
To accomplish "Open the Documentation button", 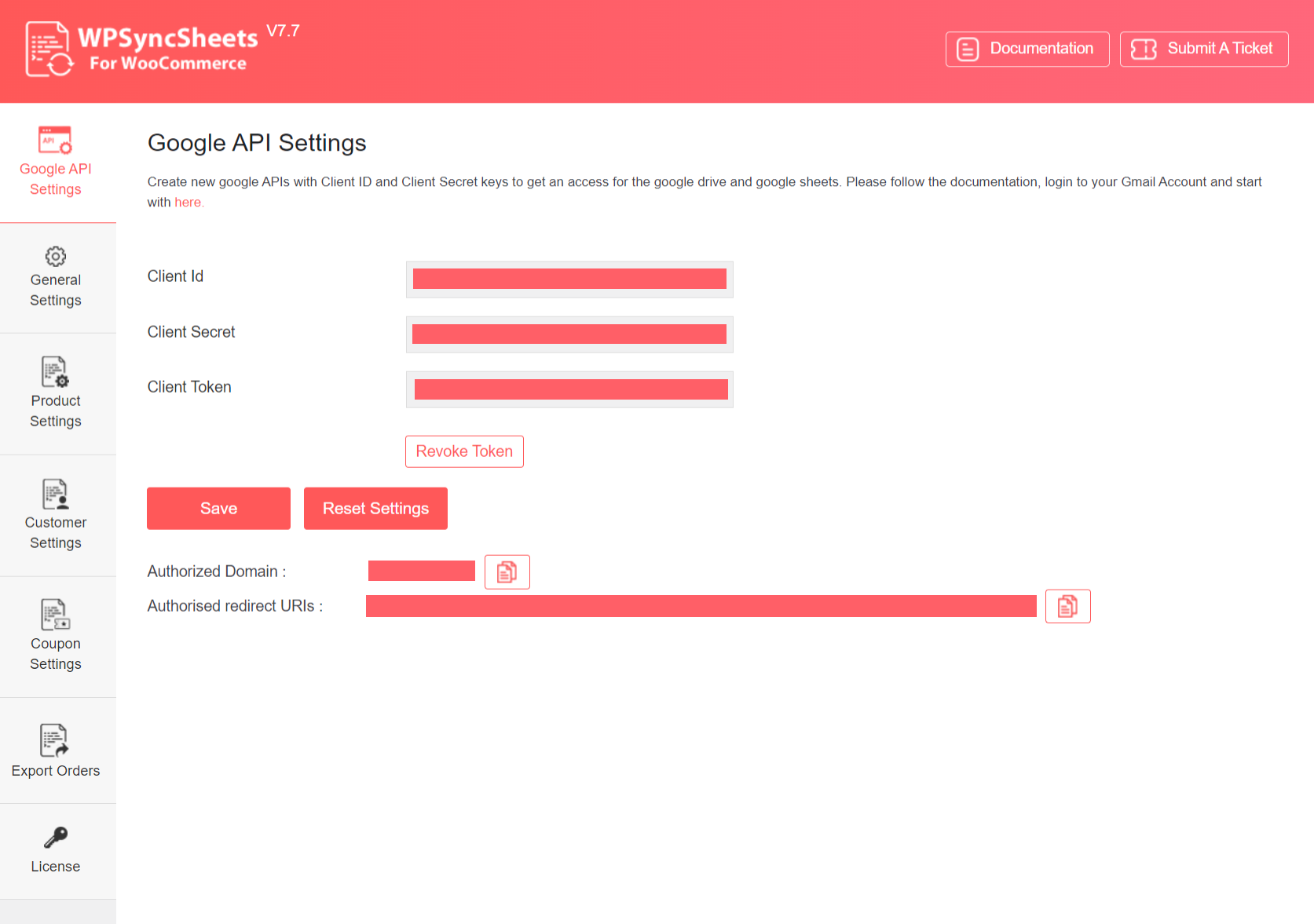I will (1027, 49).
